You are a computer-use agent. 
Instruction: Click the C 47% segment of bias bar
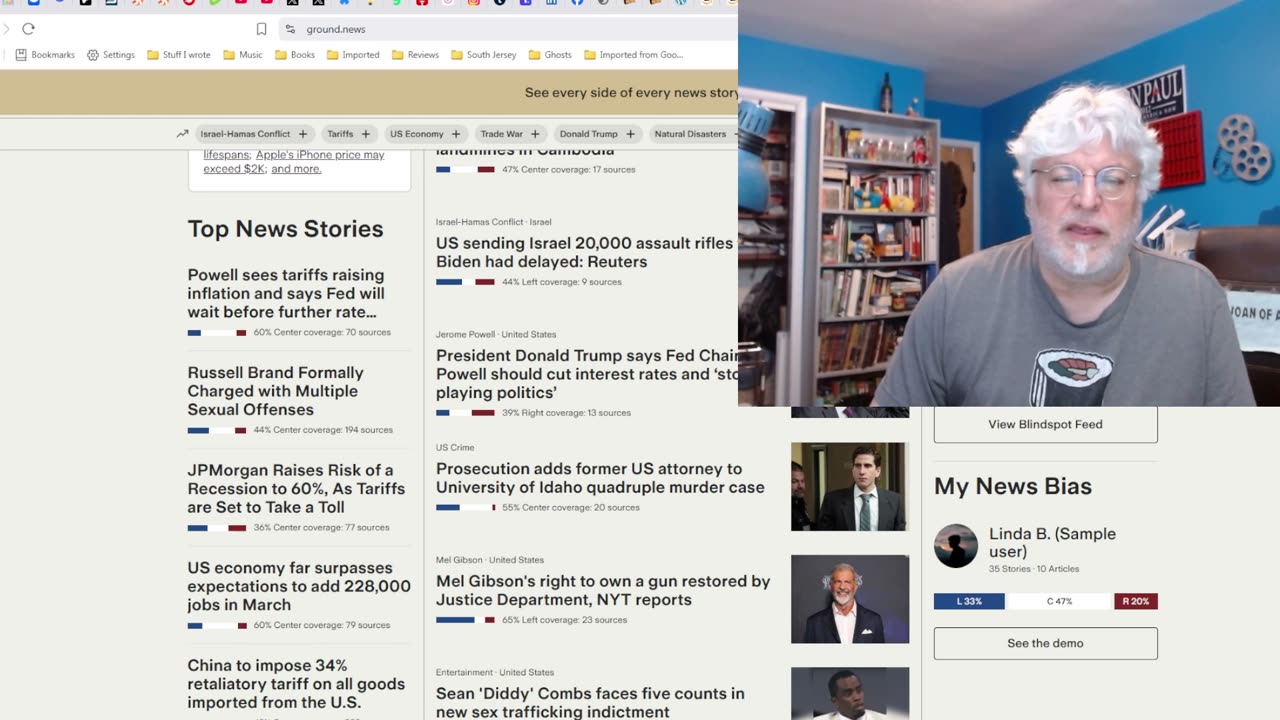pyautogui.click(x=1059, y=602)
